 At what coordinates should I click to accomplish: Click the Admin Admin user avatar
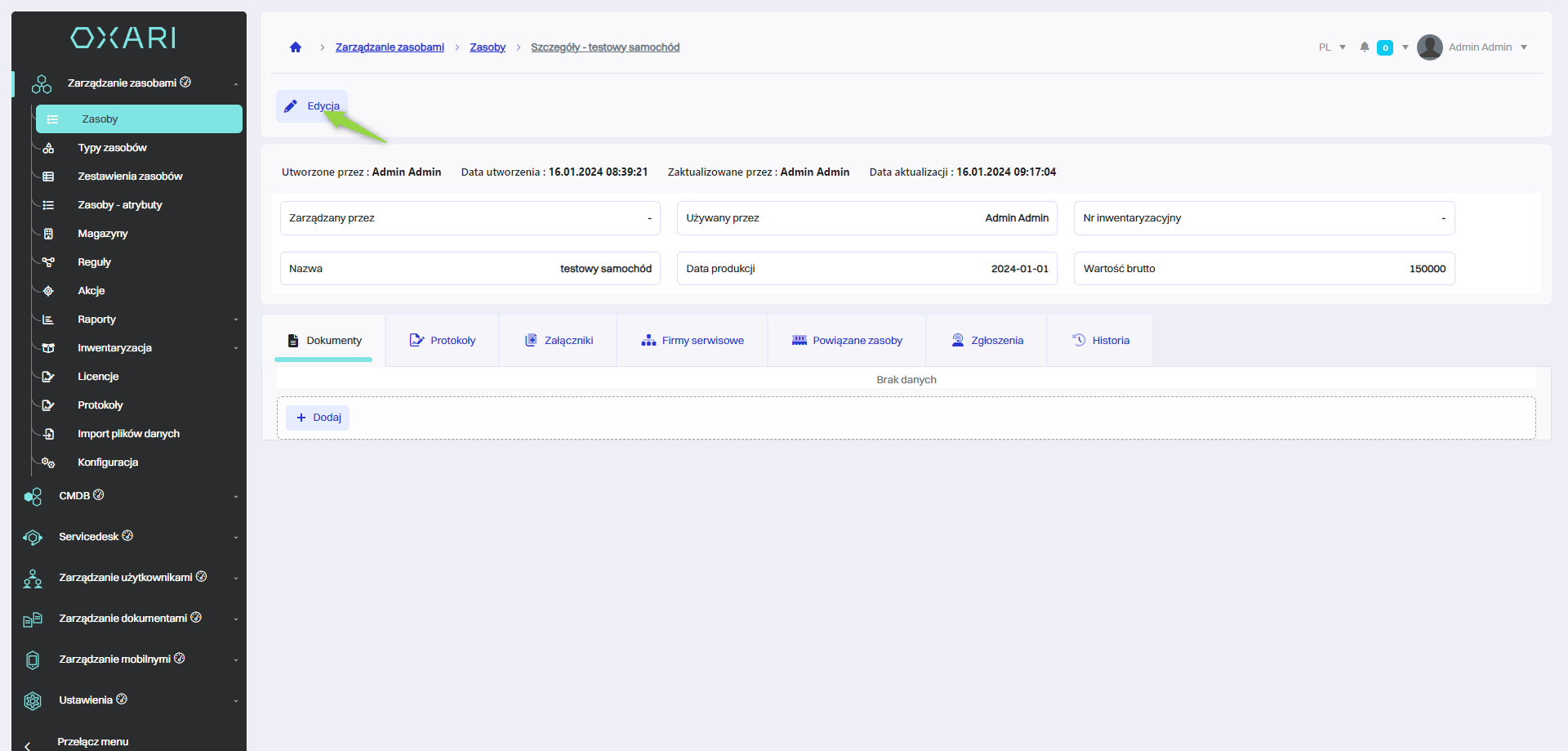[x=1429, y=47]
